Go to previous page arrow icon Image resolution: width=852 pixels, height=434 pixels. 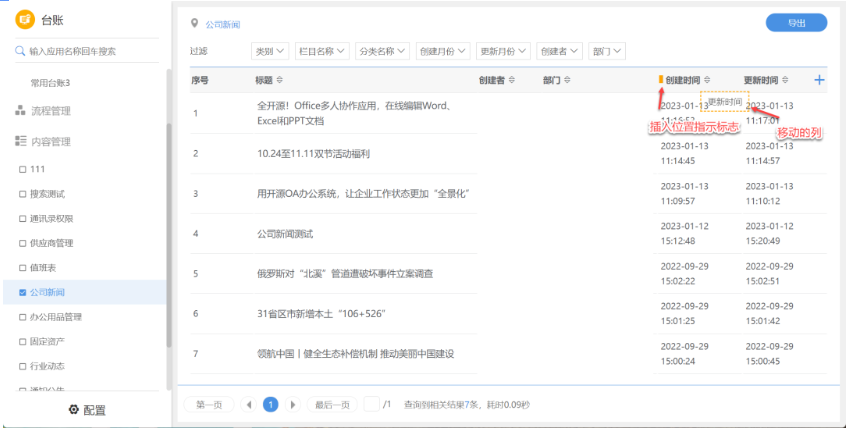click(x=248, y=404)
